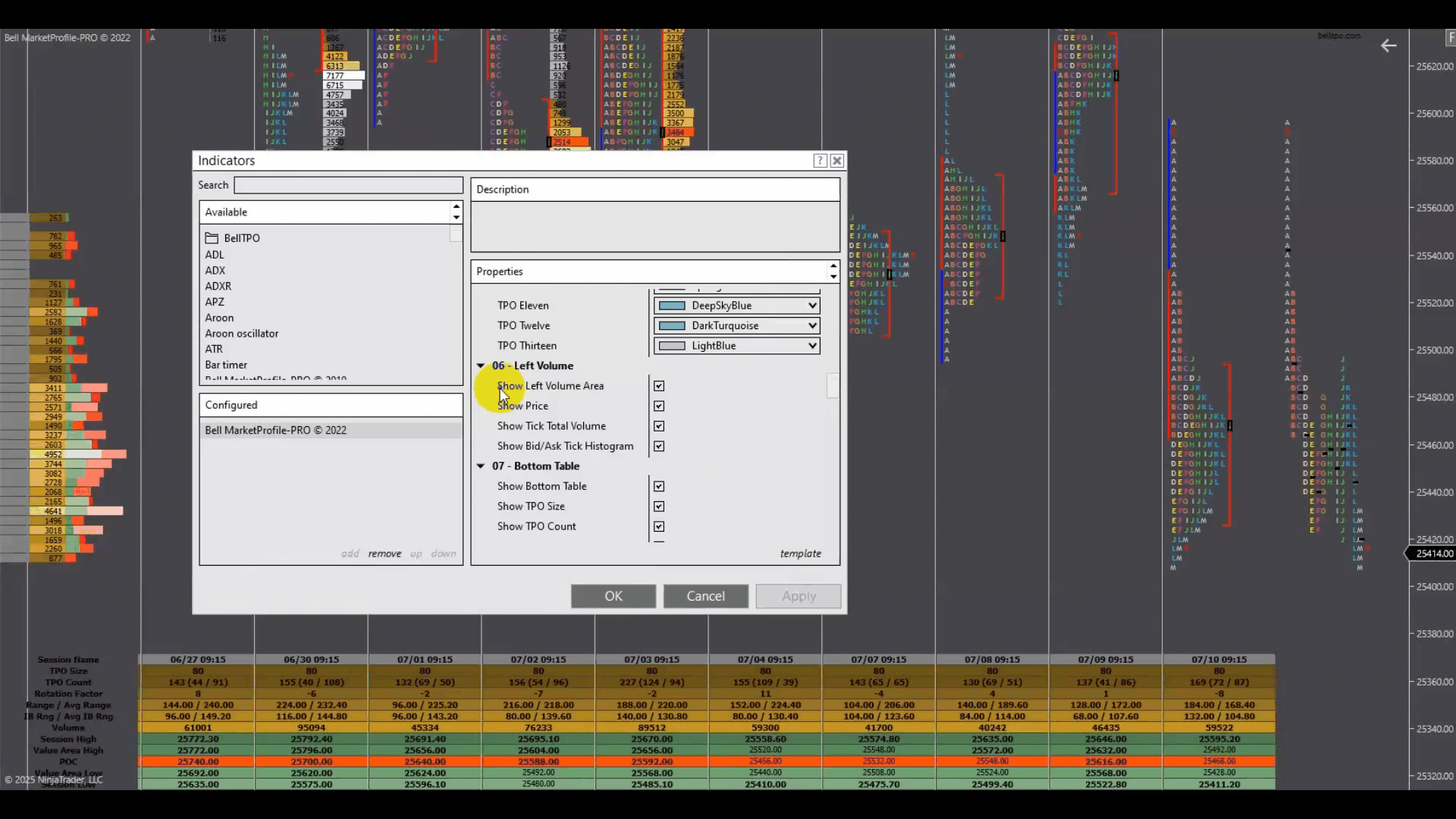Click the Available panel sort arrows
Image resolution: width=1456 pixels, height=819 pixels.
coord(456,212)
